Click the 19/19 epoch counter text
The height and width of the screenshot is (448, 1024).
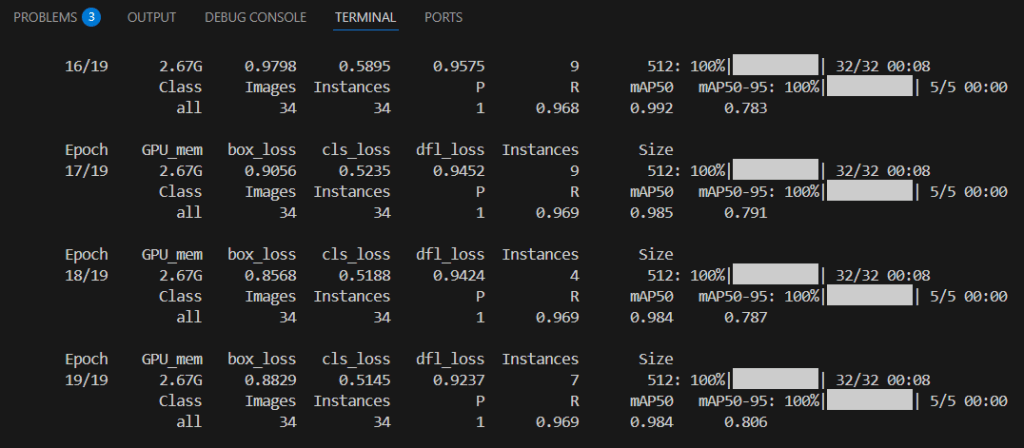pyautogui.click(x=86, y=380)
